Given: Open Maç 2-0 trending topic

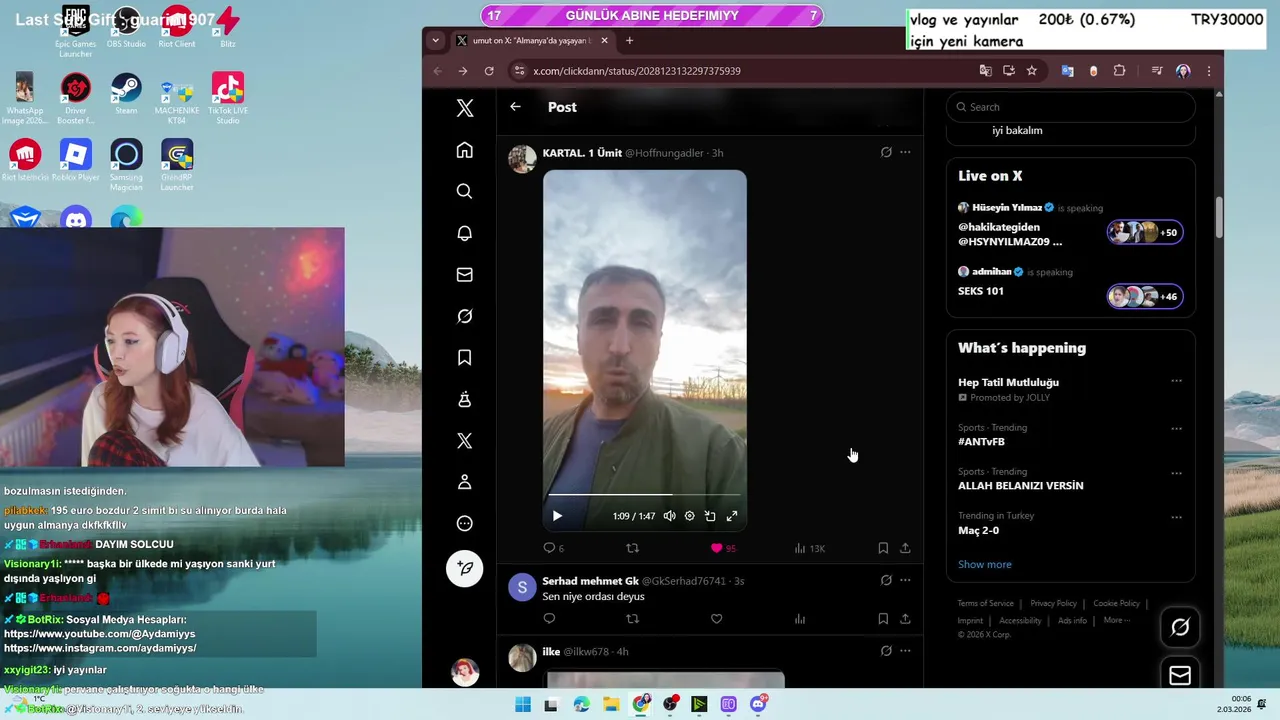Looking at the screenshot, I should coord(978,530).
